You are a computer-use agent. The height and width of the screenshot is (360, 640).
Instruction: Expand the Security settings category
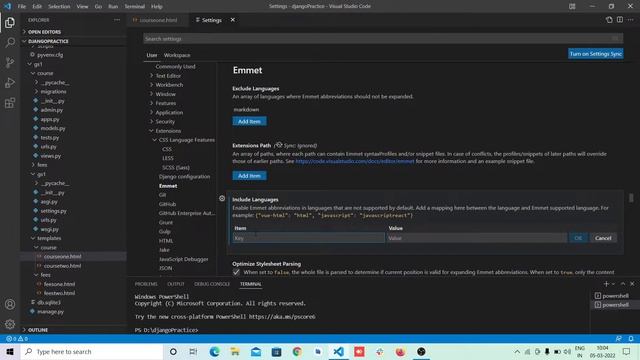(x=151, y=121)
